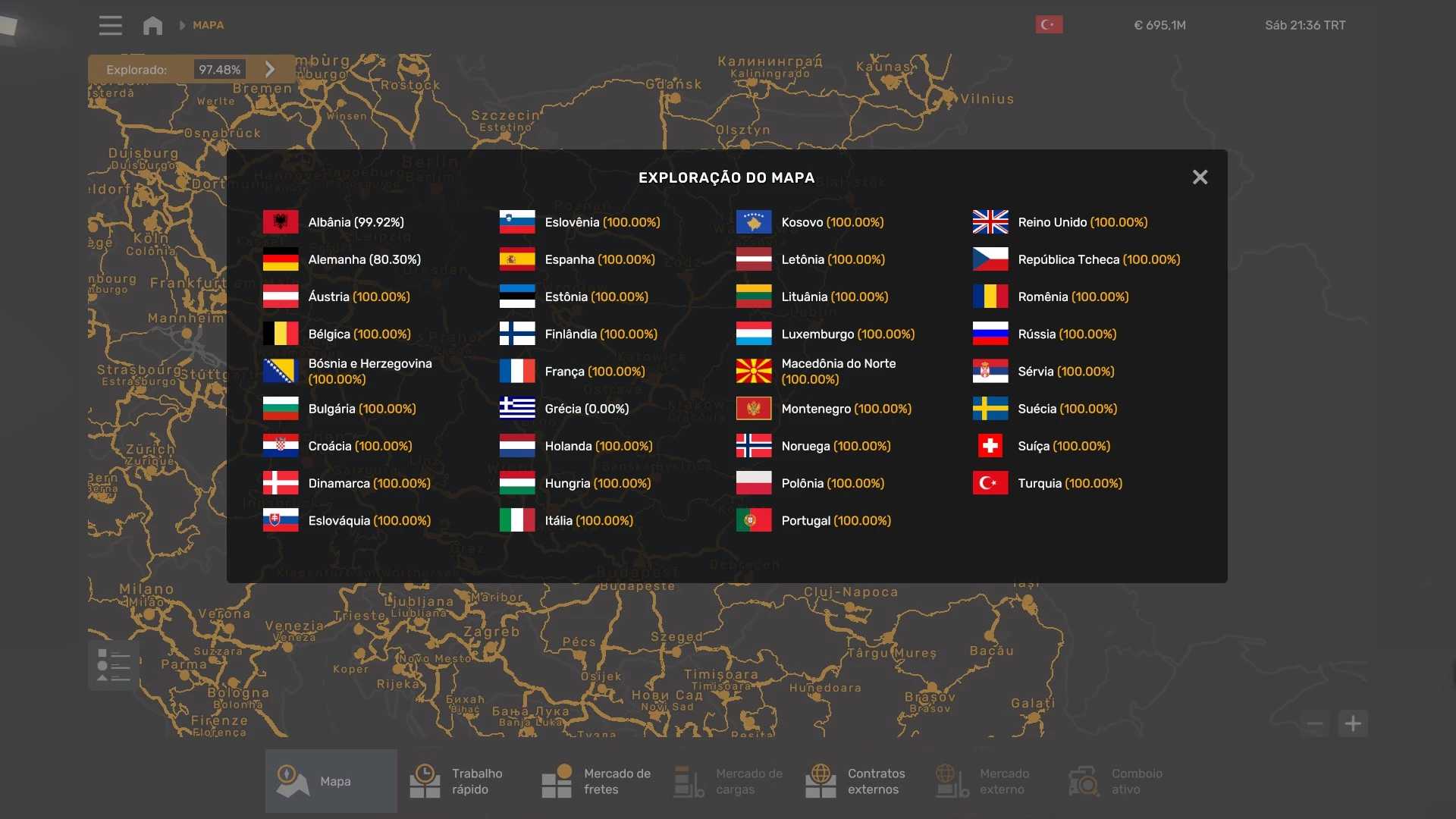This screenshot has width=1456, height=819.
Task: Zoom out map with minus button
Action: (x=1315, y=723)
